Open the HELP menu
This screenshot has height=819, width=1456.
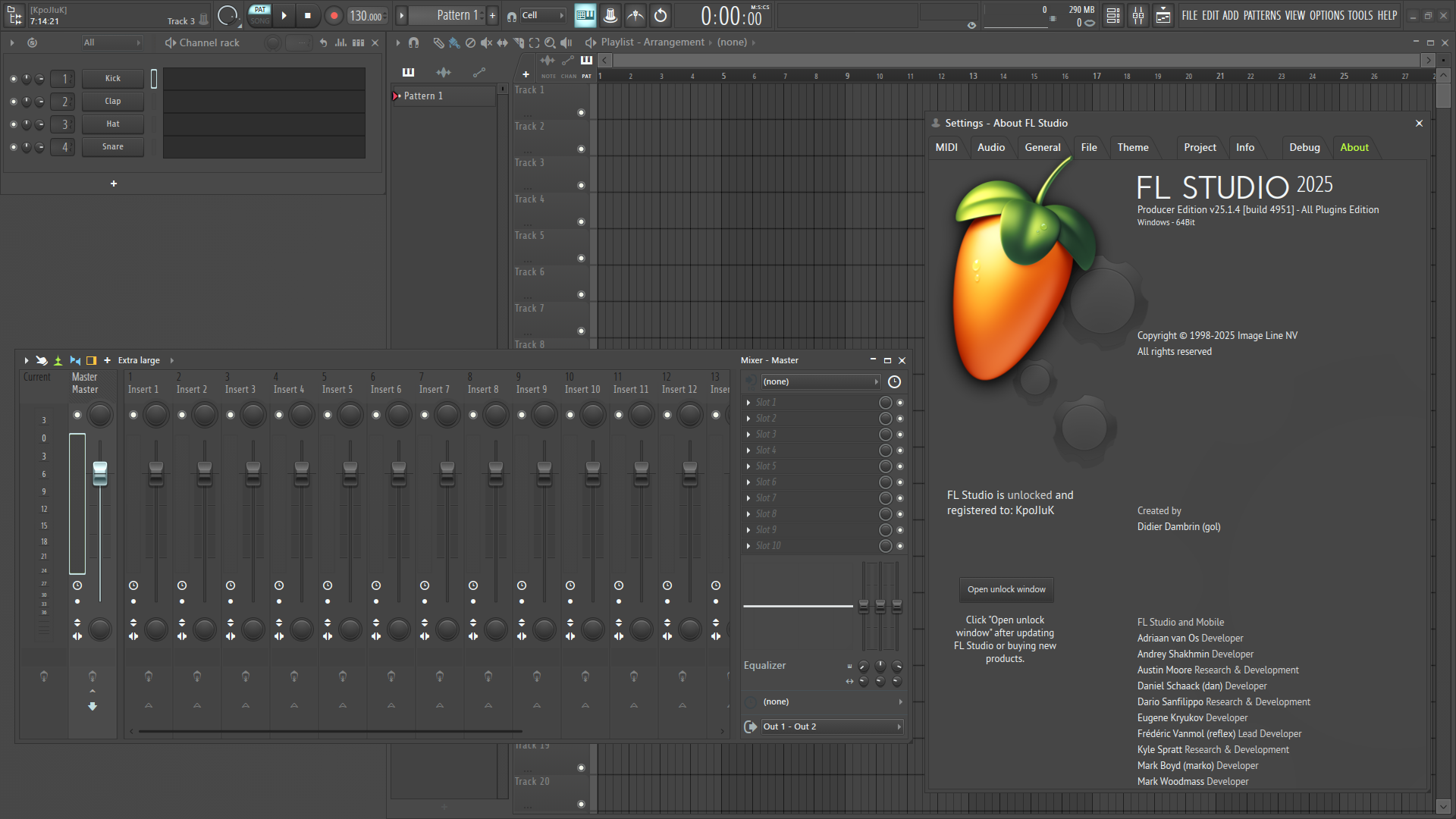1387,15
